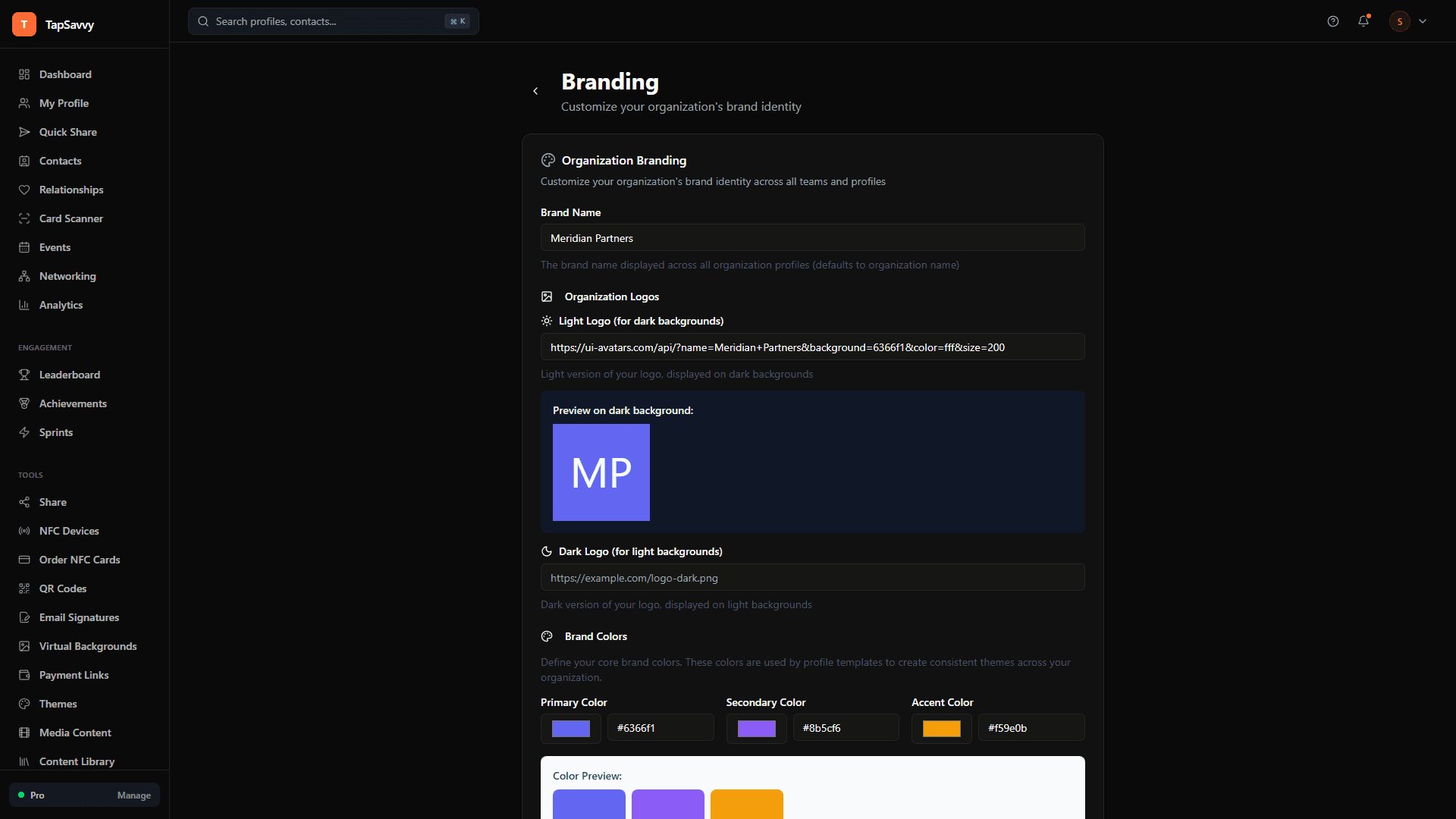Open Email Signatures
The width and height of the screenshot is (1456, 819).
click(x=79, y=617)
